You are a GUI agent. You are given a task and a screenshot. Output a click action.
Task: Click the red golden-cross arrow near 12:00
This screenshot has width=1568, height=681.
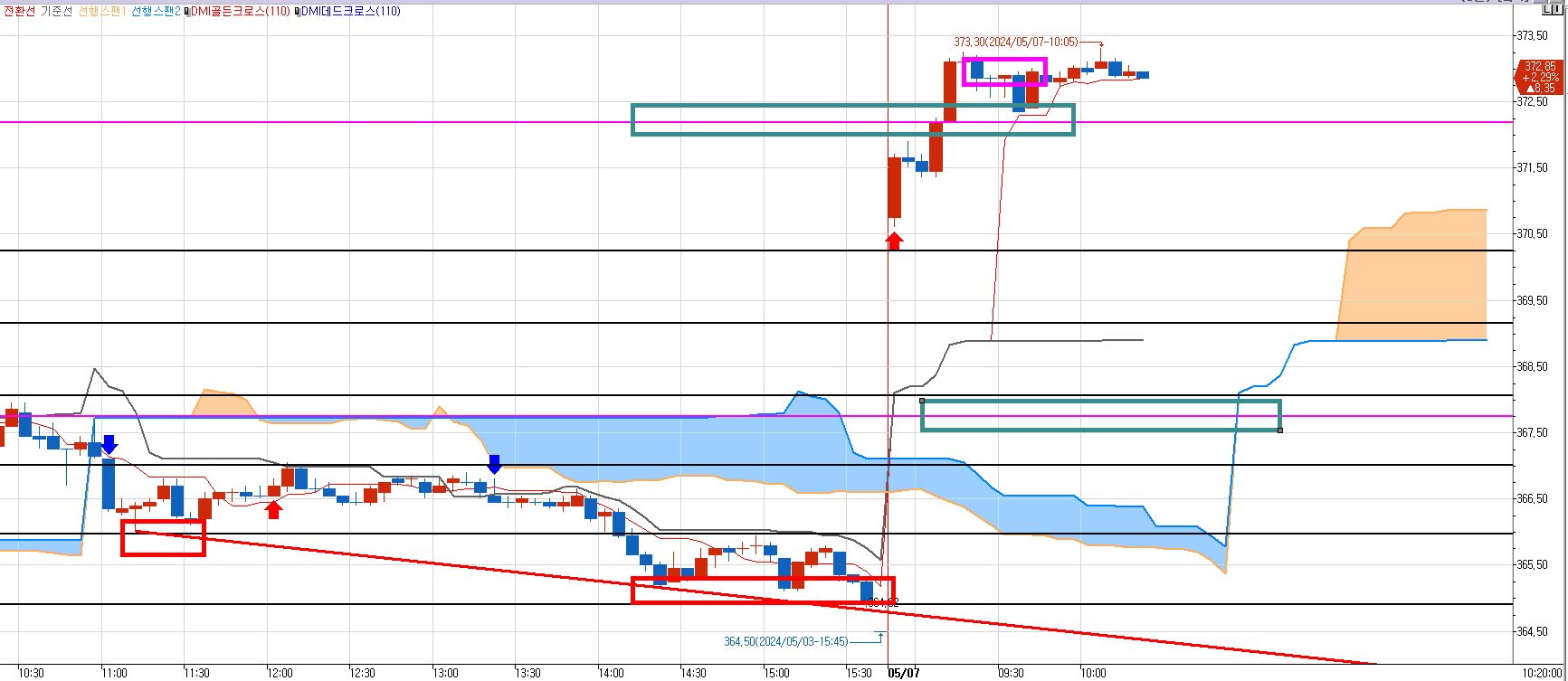coord(274,510)
